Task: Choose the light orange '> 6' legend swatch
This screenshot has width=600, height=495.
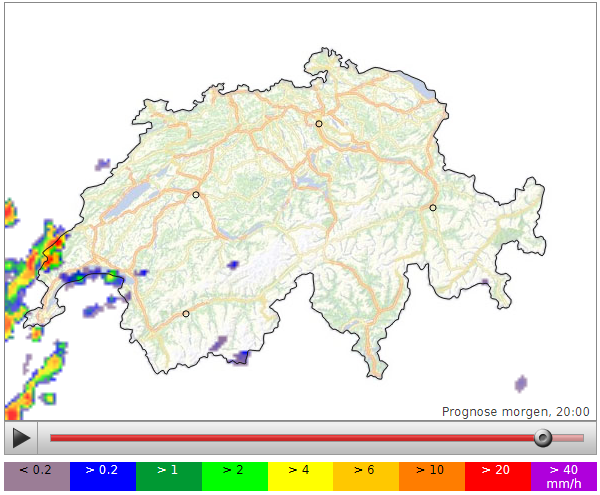Action: pyautogui.click(x=366, y=476)
